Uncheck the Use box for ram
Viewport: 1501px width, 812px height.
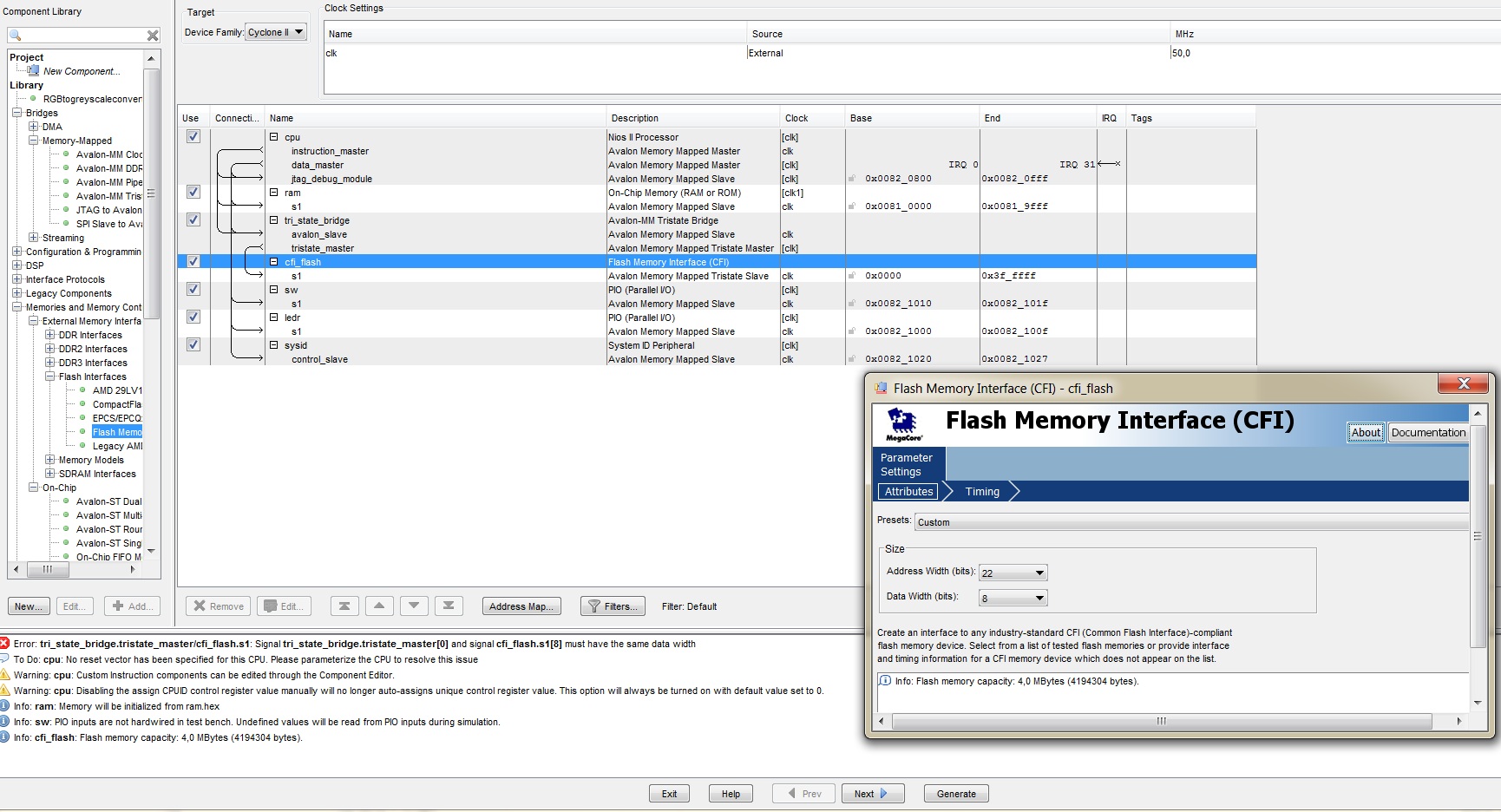point(193,192)
